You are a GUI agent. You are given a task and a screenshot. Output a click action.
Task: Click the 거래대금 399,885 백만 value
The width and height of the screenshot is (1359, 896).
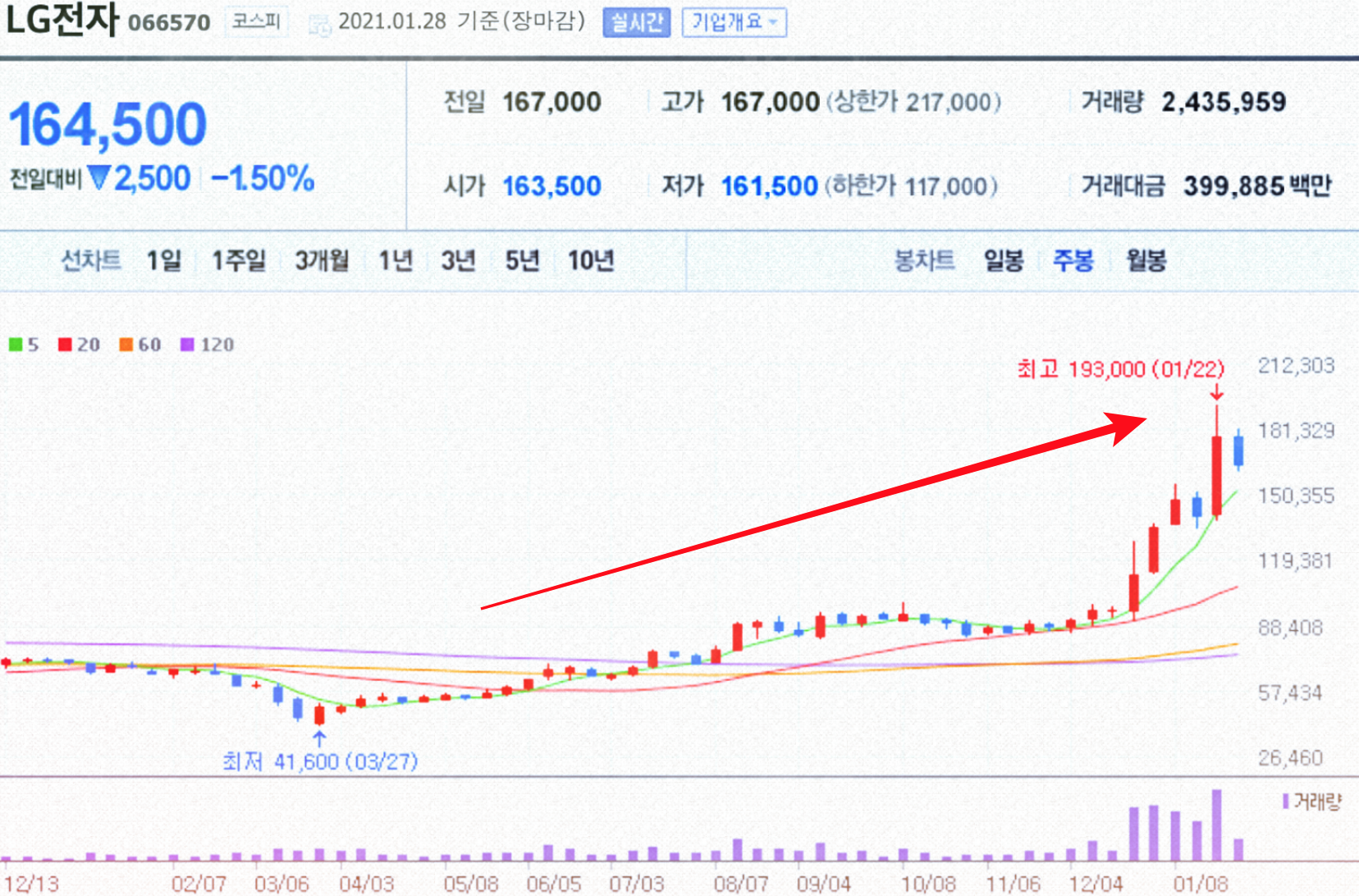1256,186
